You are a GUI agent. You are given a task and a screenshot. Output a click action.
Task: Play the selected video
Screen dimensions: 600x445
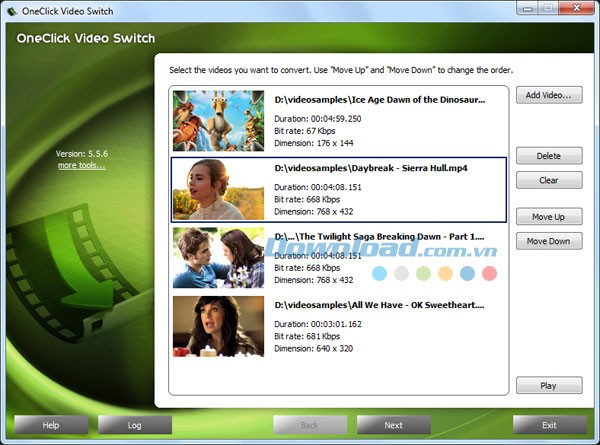click(x=549, y=385)
